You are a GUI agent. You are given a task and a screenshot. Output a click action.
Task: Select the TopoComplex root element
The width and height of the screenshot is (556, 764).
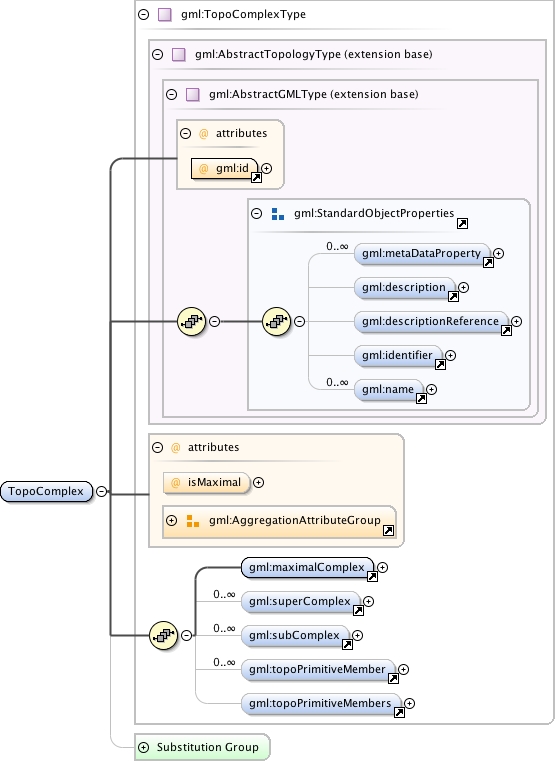tap(46, 491)
